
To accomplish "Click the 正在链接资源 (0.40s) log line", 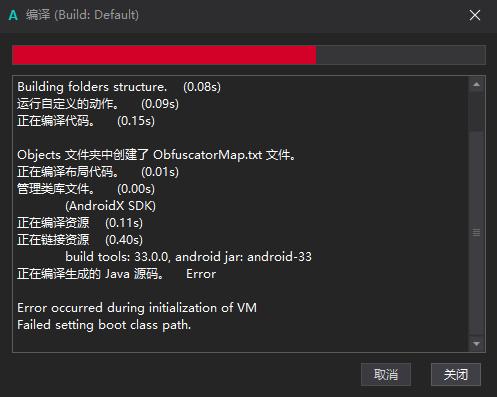I will [80, 240].
